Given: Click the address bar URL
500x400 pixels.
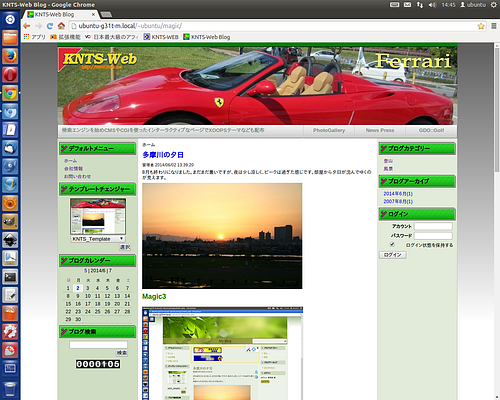Looking at the screenshot, I should (x=130, y=26).
